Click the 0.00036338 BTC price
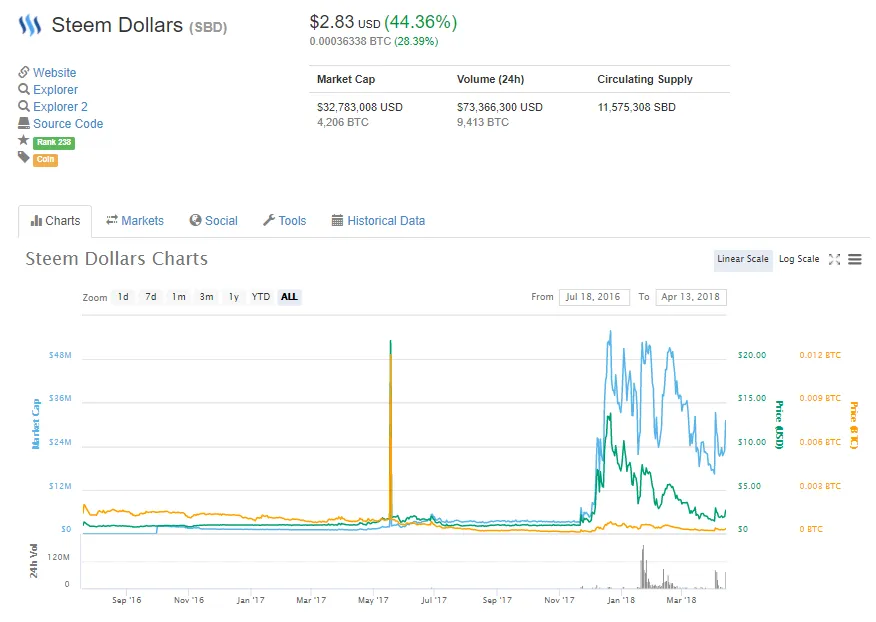 [x=350, y=41]
